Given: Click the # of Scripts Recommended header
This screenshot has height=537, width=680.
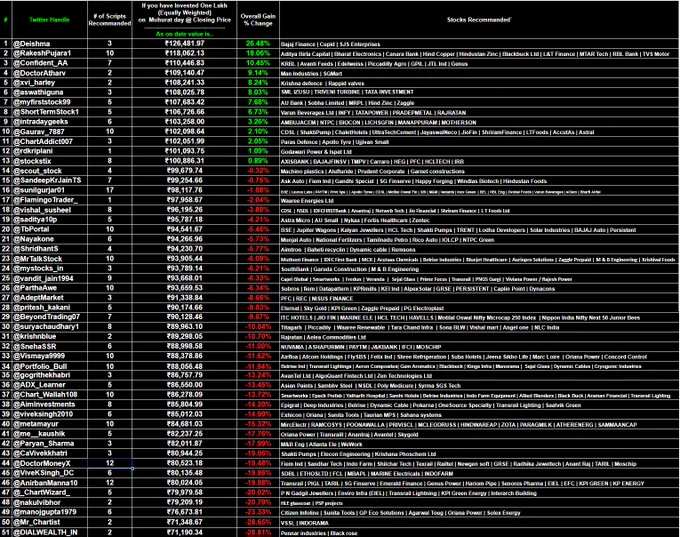Looking at the screenshot, I should click(x=110, y=20).
